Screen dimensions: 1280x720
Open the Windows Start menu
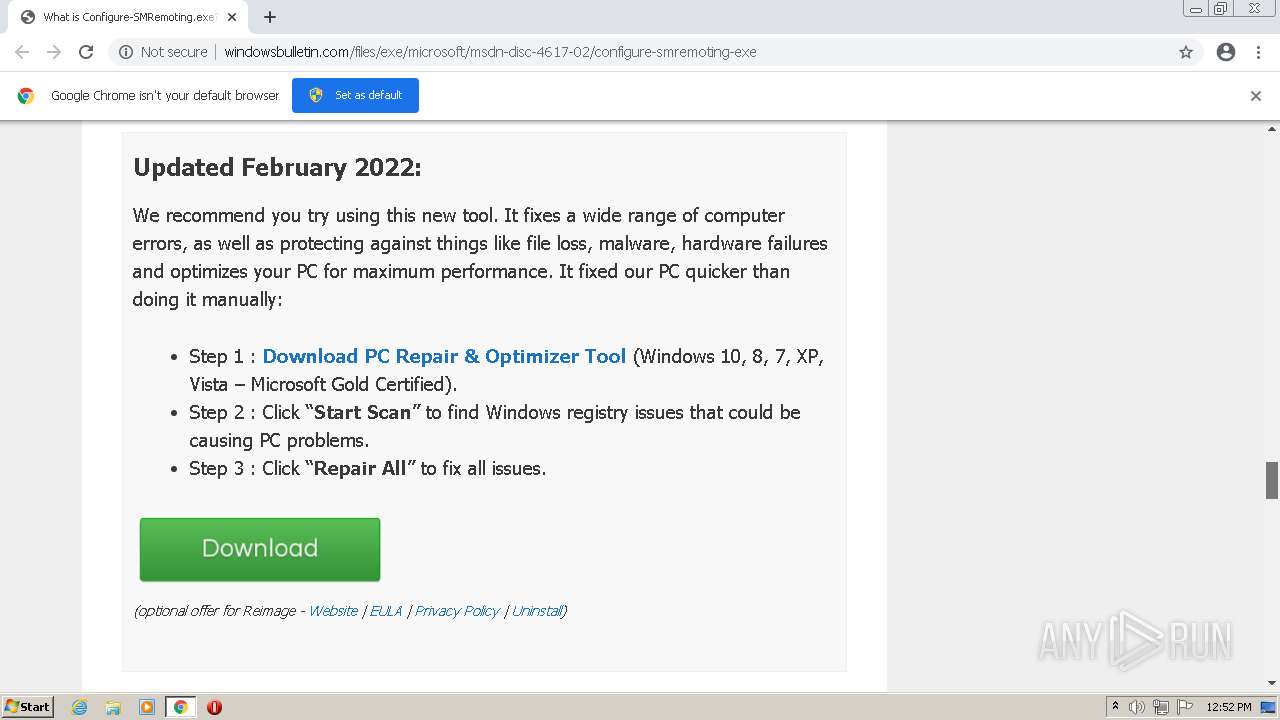pyautogui.click(x=27, y=707)
